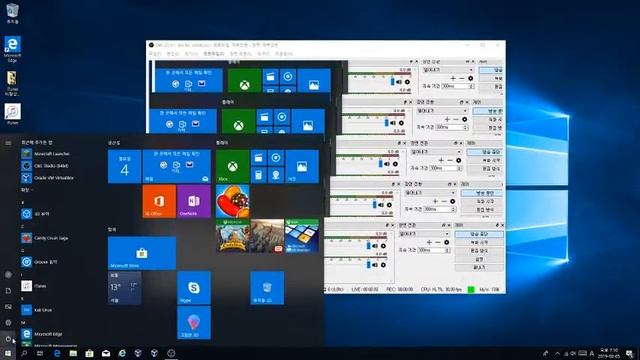Open the Calendar tile showing 4
This screenshot has width=640, height=360.
point(124,166)
